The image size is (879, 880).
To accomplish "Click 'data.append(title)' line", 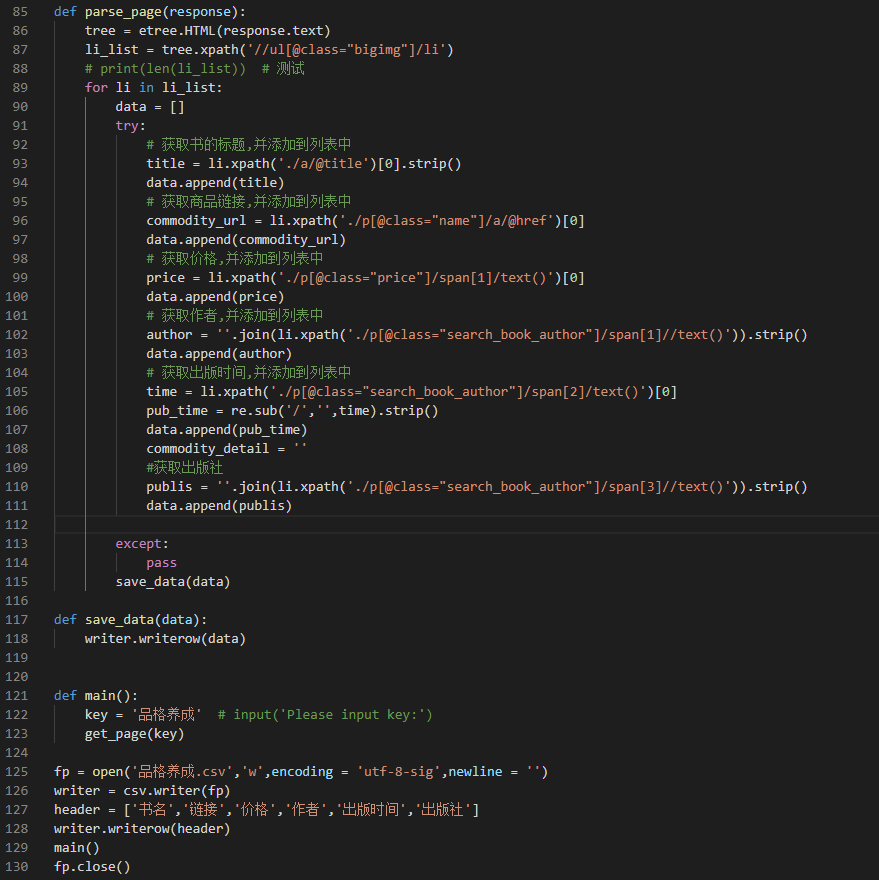I will click(x=215, y=183).
